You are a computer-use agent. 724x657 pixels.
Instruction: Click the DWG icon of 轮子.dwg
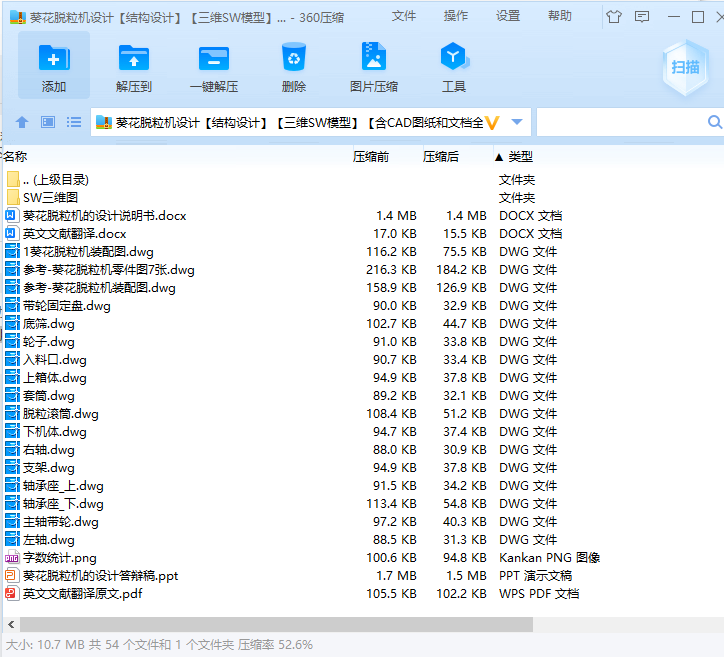(12, 342)
